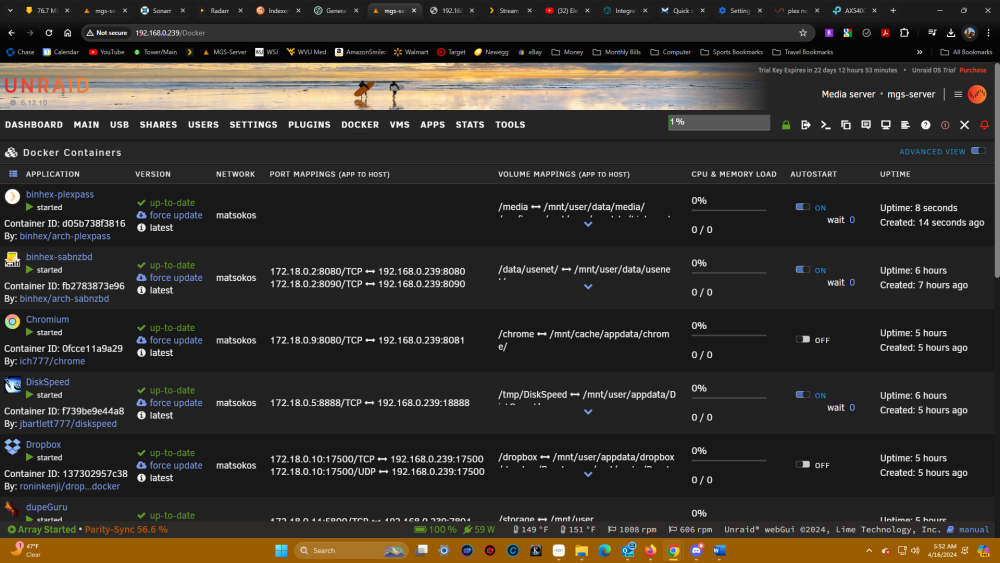Open the Shares menu item
1000x563 pixels.
[158, 125]
